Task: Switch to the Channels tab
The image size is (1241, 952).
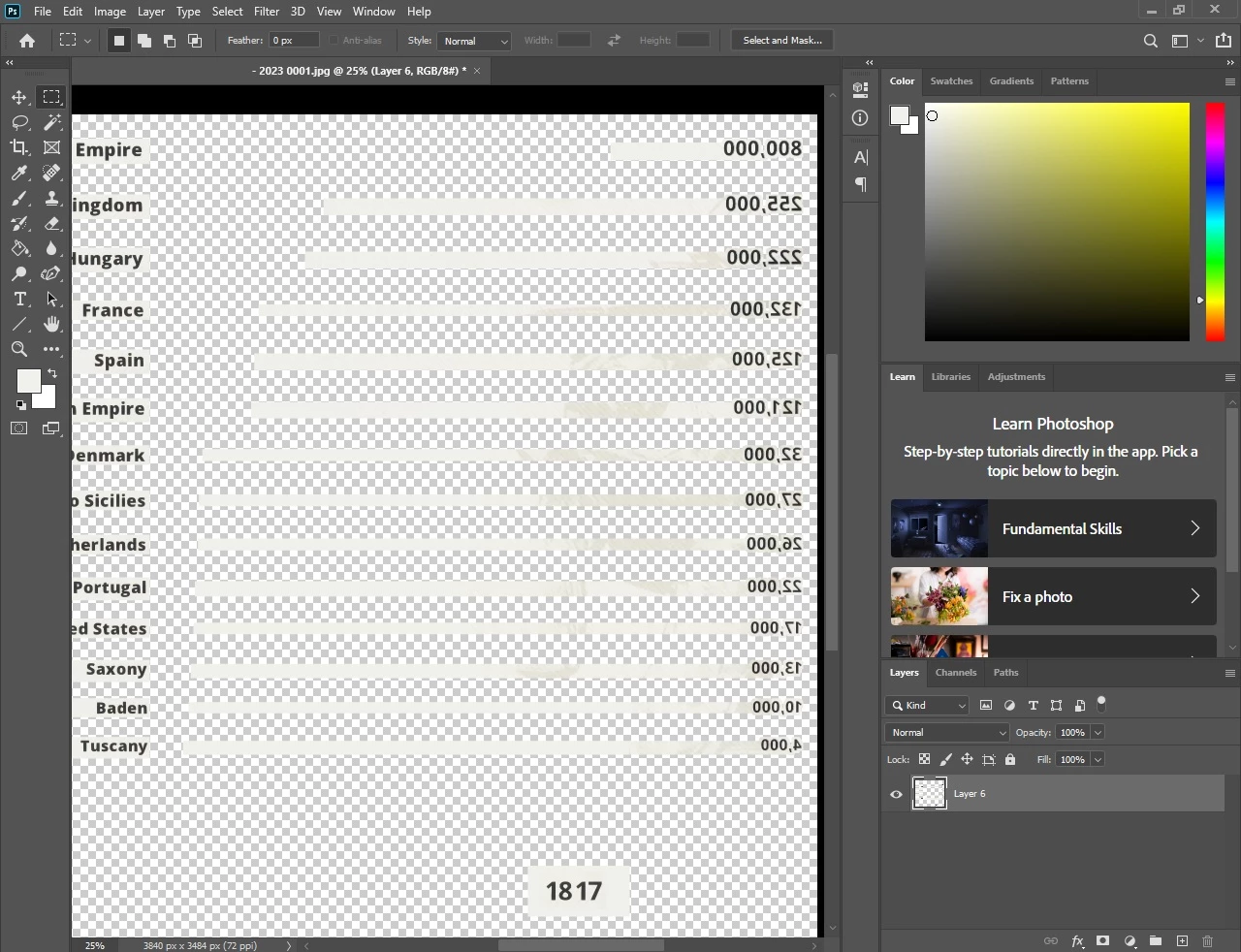Action: coord(956,673)
